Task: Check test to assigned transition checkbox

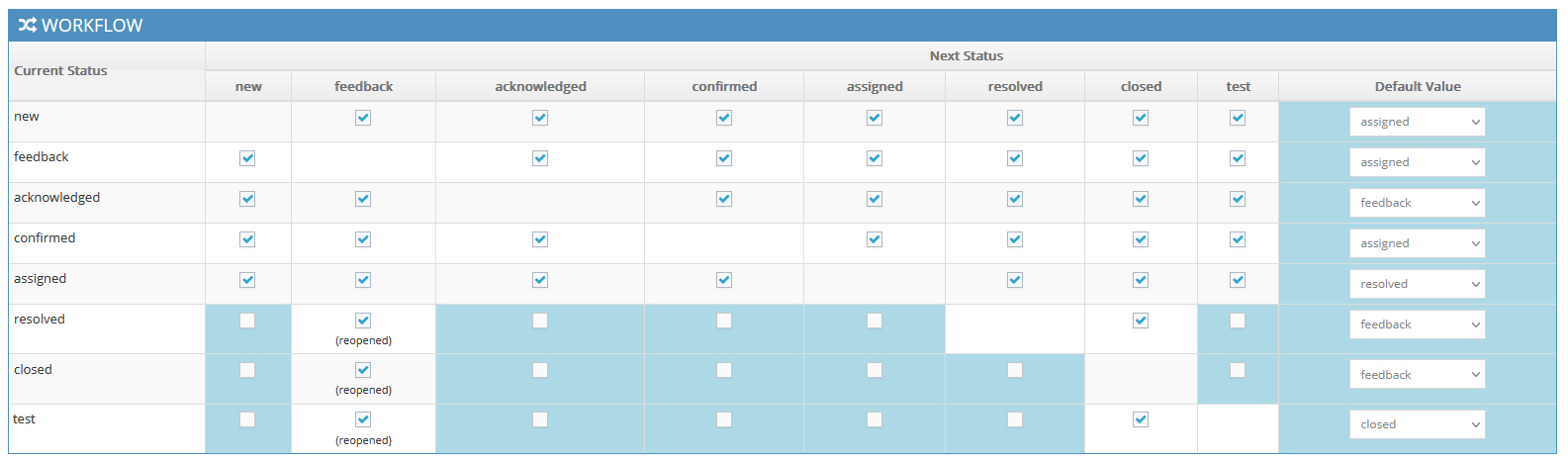Action: pos(875,419)
